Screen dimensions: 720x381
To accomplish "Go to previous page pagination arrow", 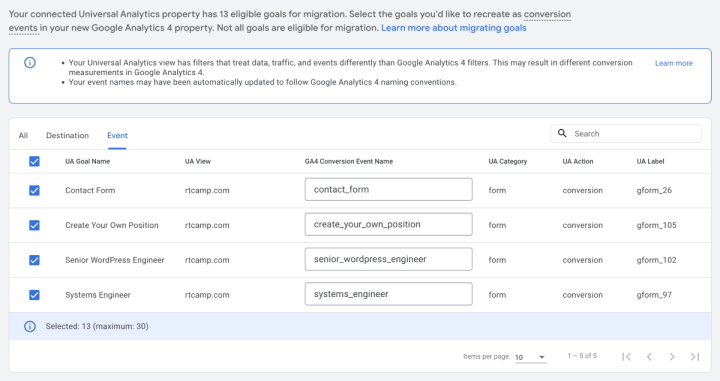I will tap(649, 357).
